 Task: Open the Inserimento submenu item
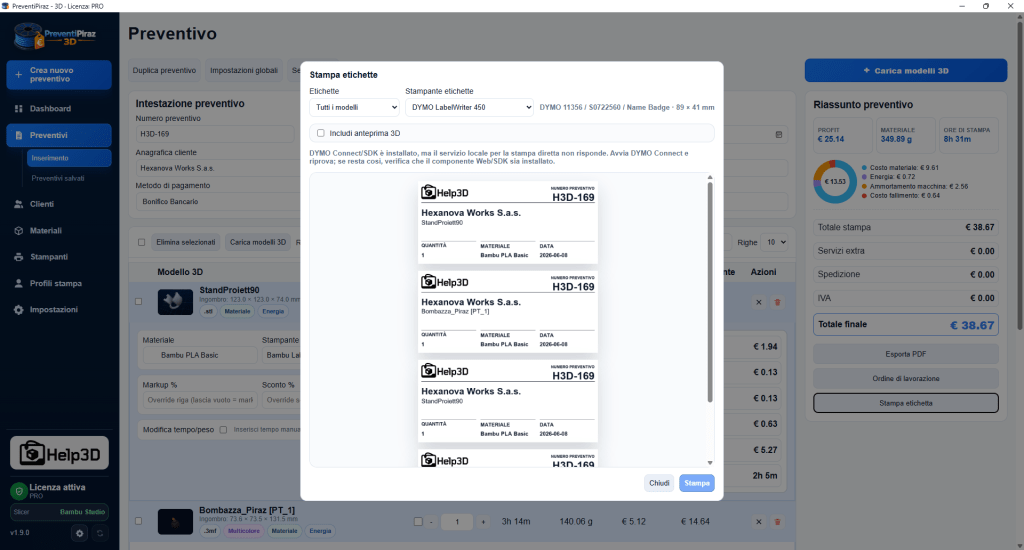tap(69, 158)
